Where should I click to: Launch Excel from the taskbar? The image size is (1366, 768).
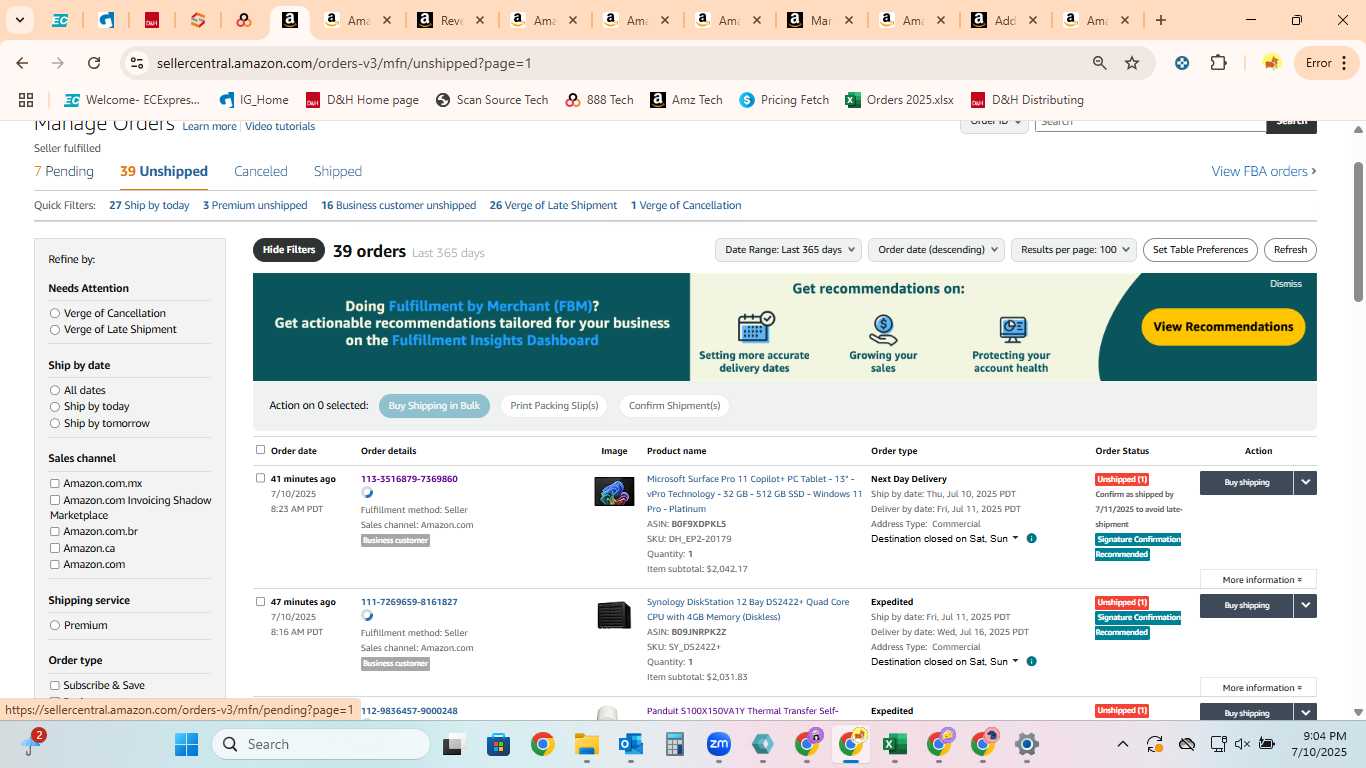click(x=894, y=744)
